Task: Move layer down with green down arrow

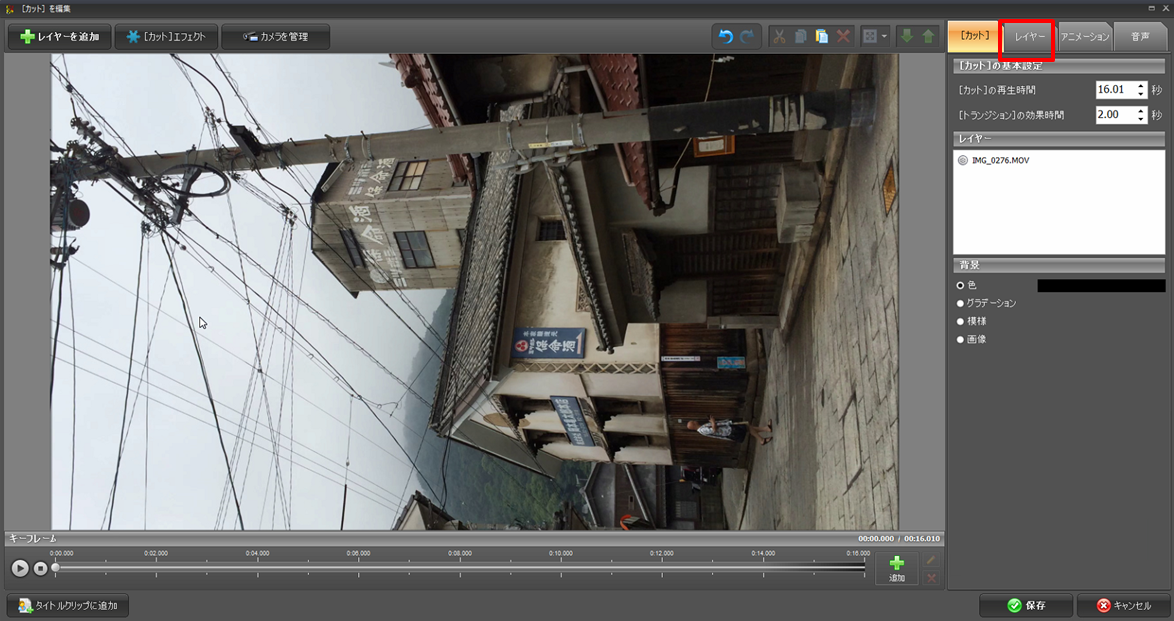Action: point(907,37)
